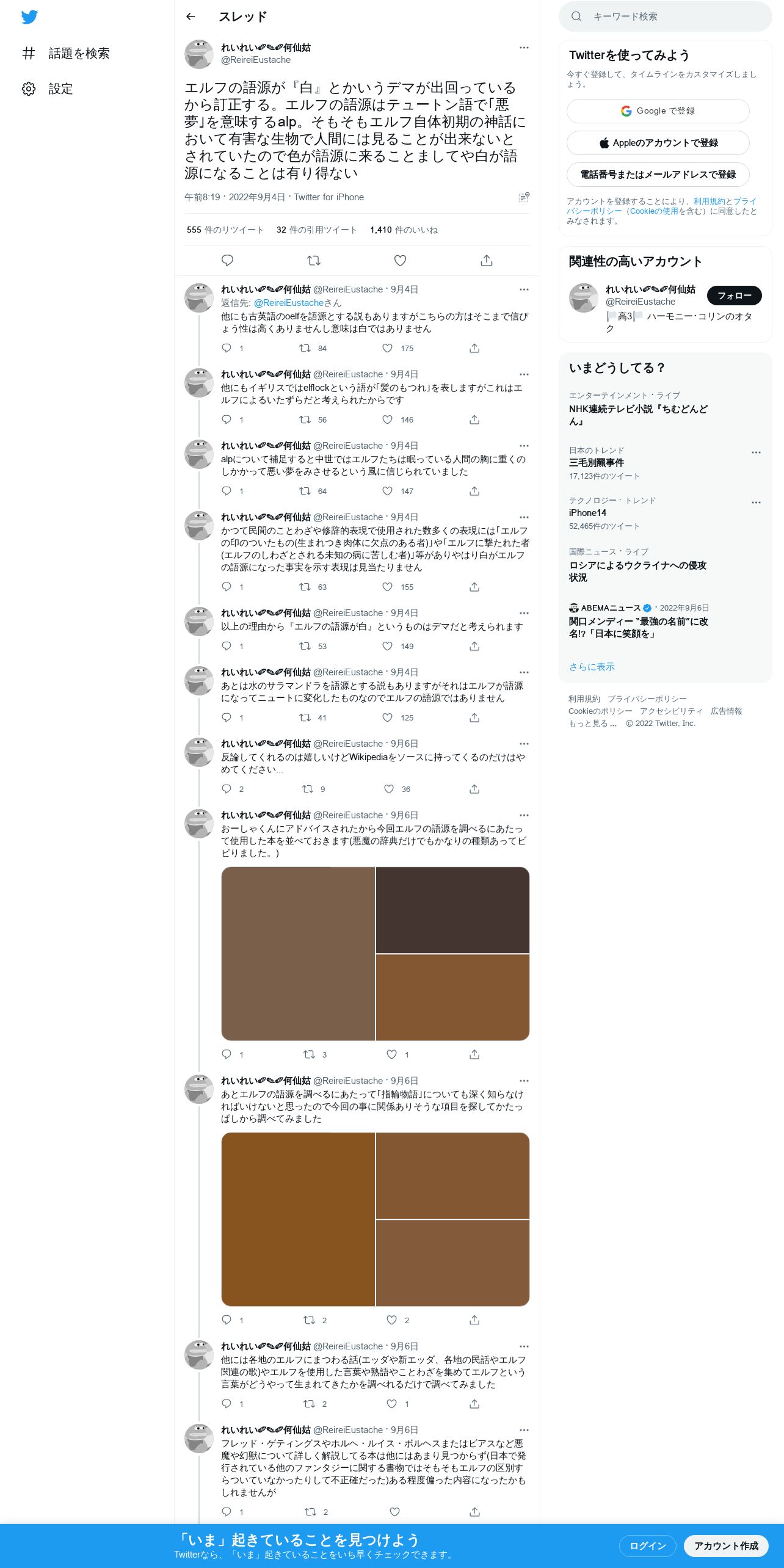This screenshot has height=1568, width=784.
Task: Retweet the reply with 84 retweets
Action: (305, 348)
